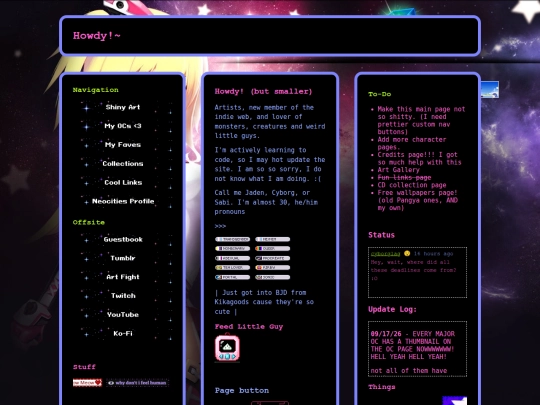Click the '>>>' marker above the badges
540x405 pixels.
220,226
